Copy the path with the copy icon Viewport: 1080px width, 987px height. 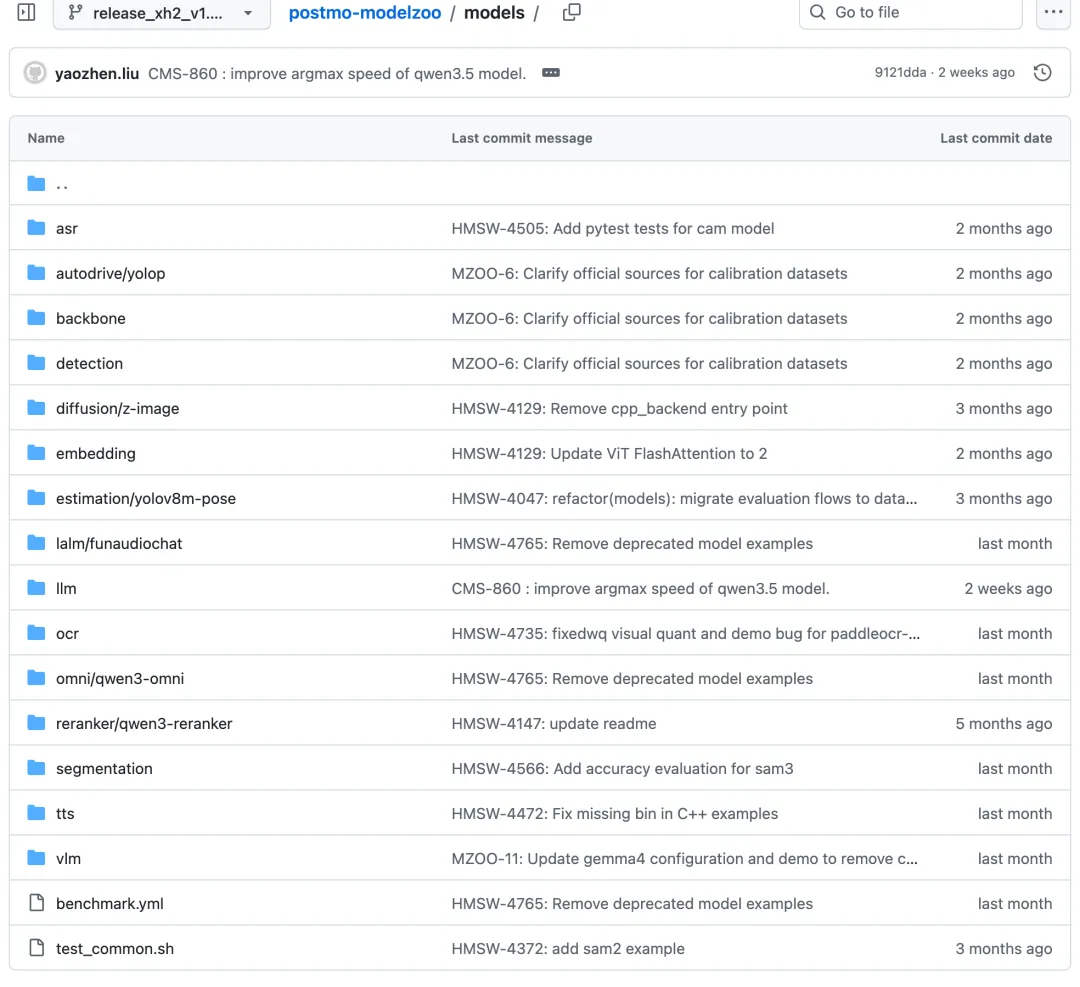coord(572,12)
